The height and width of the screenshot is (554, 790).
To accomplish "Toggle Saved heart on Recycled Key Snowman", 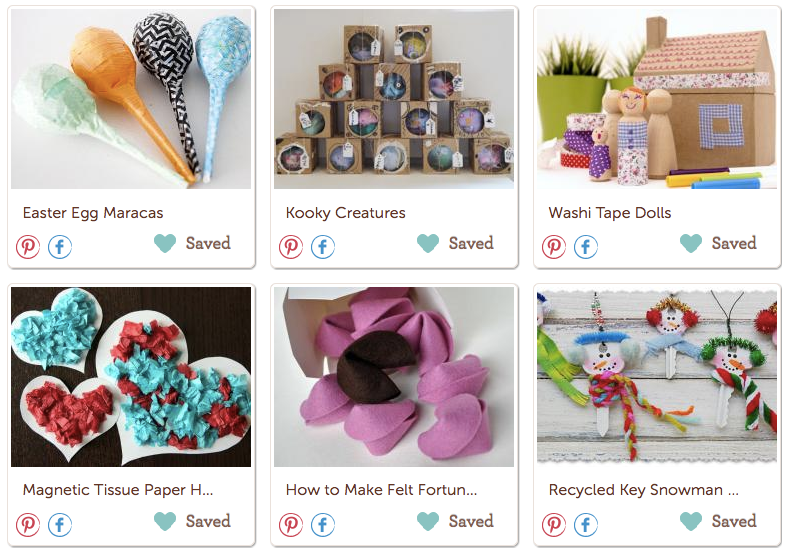I will (x=691, y=521).
